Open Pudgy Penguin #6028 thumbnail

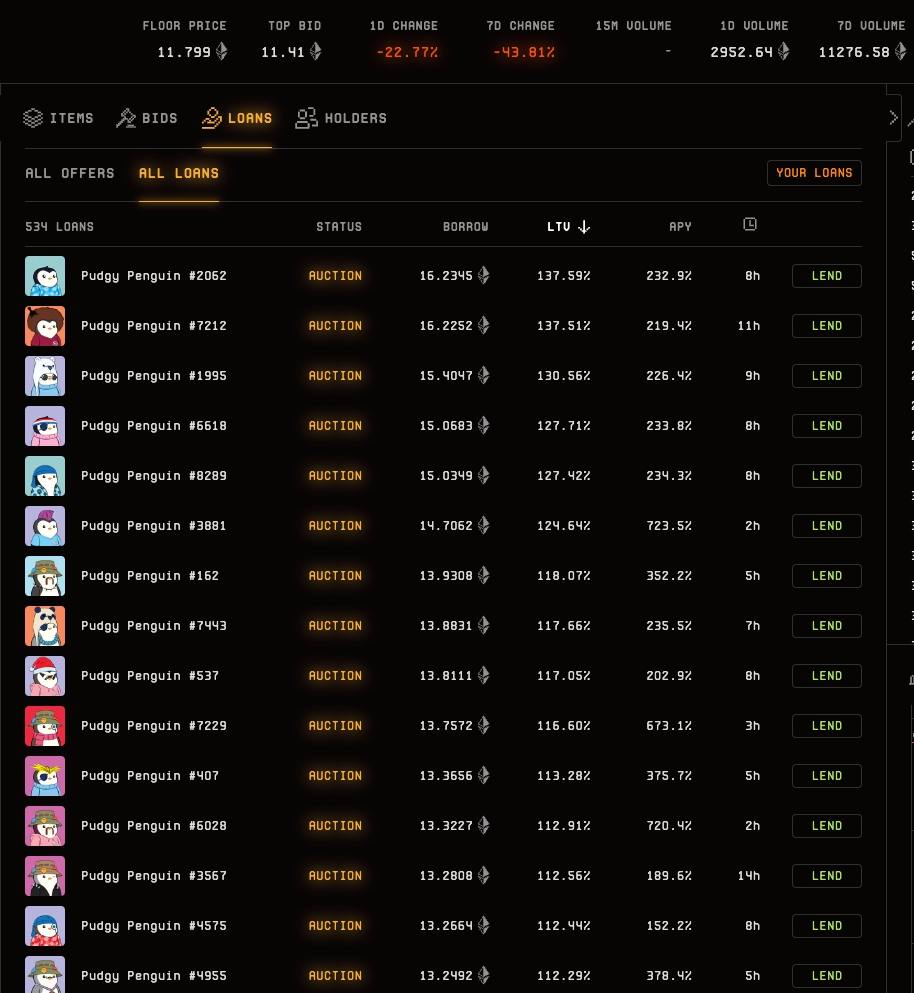pos(45,826)
